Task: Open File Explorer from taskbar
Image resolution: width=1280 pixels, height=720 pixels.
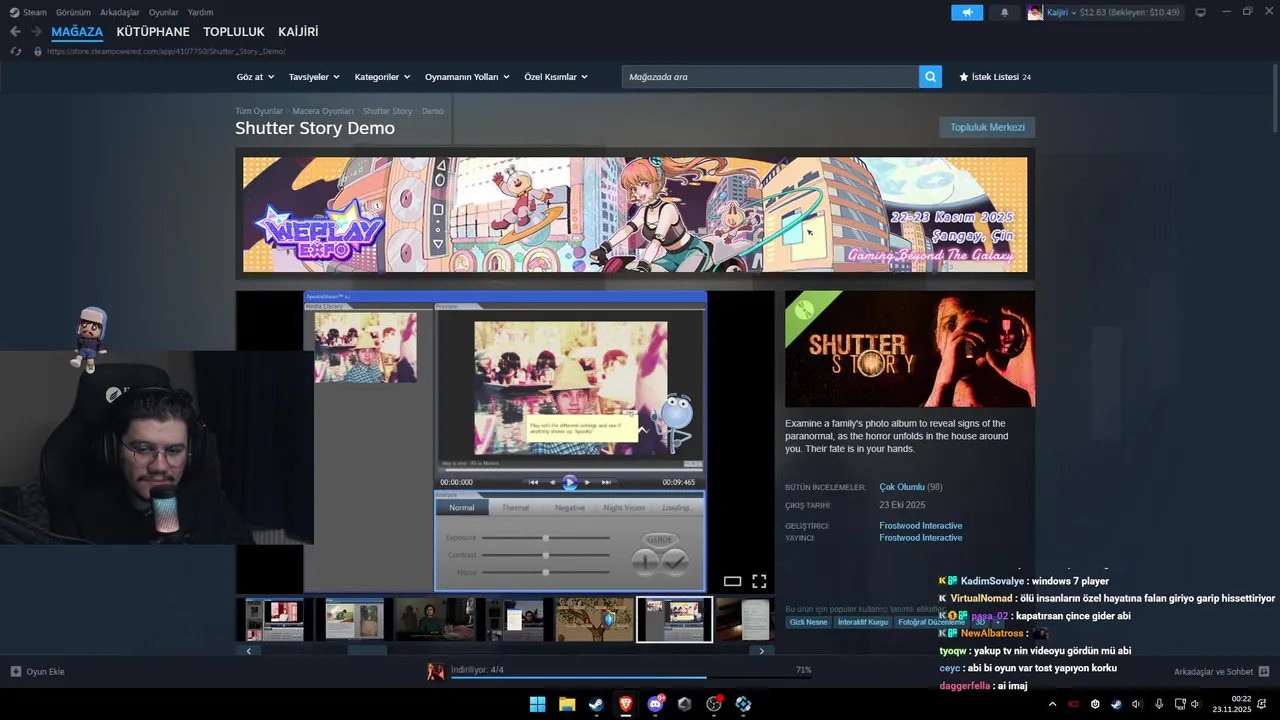Action: [x=567, y=704]
